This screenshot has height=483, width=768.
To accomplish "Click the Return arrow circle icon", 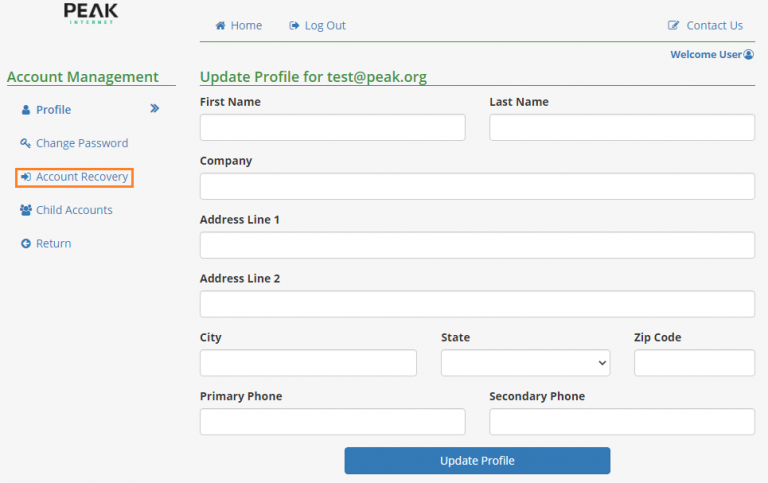I will point(26,244).
